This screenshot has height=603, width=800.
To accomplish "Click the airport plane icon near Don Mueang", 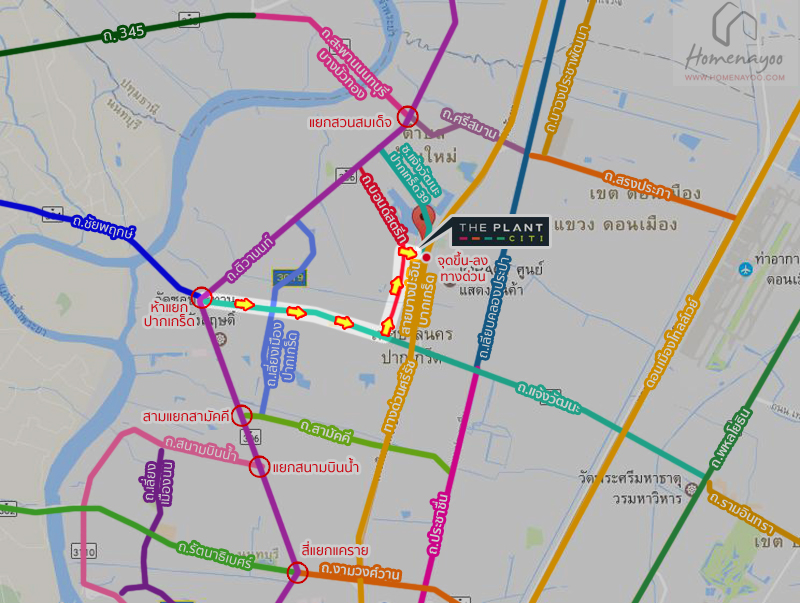I will [x=745, y=269].
